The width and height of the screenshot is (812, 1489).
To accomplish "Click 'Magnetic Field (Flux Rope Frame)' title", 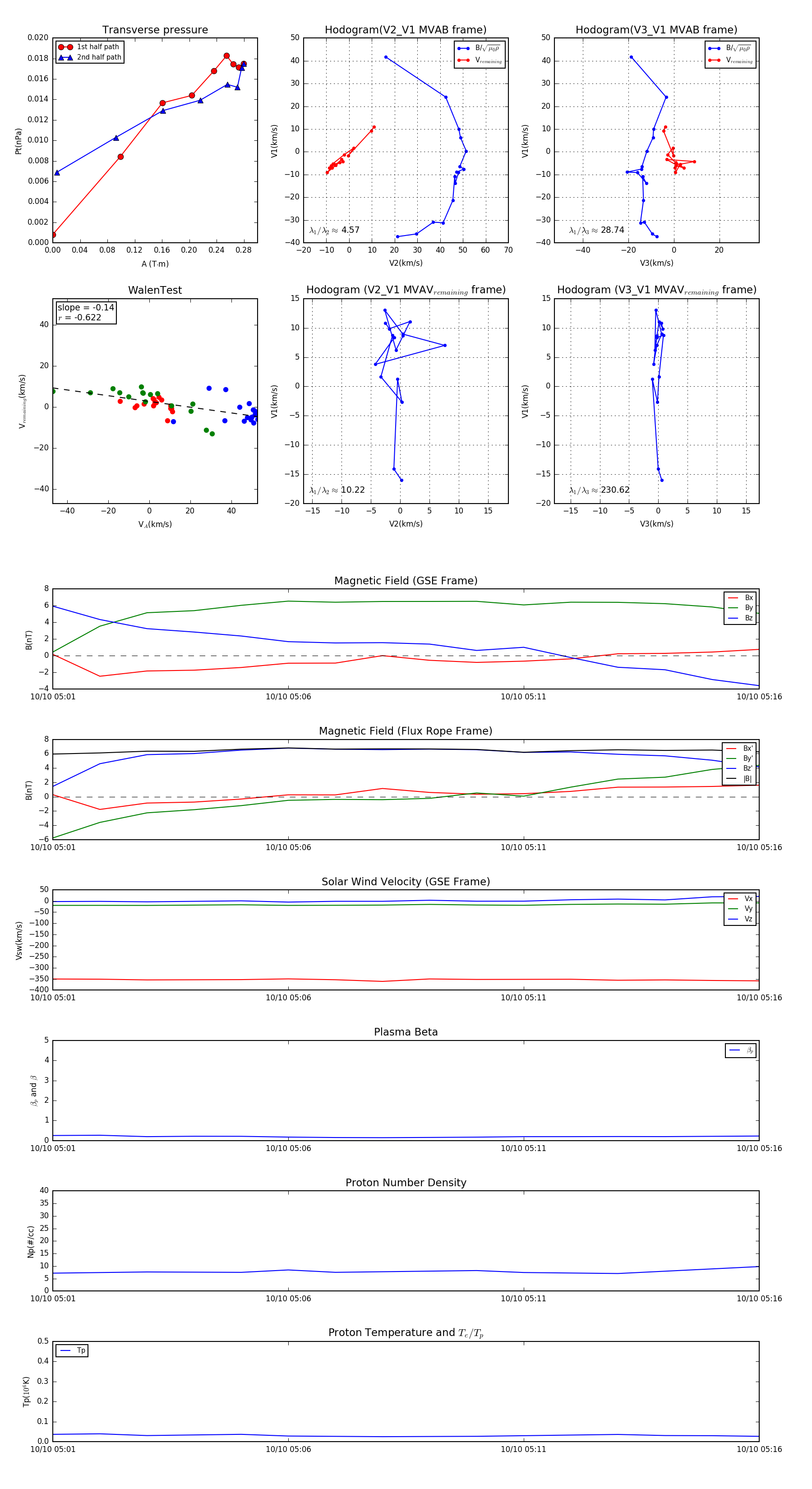I will click(406, 731).
